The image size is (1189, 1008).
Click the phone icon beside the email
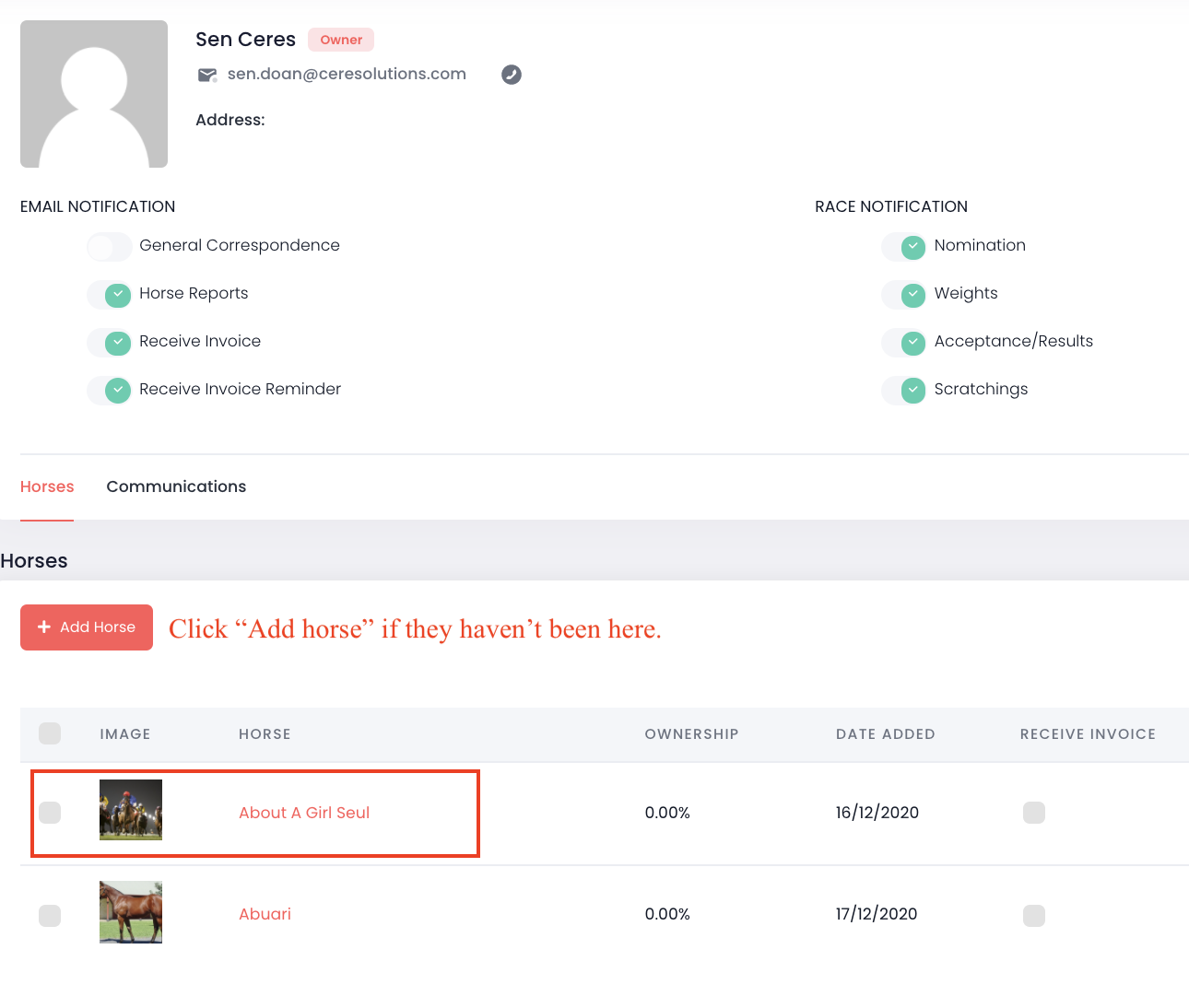tap(512, 75)
